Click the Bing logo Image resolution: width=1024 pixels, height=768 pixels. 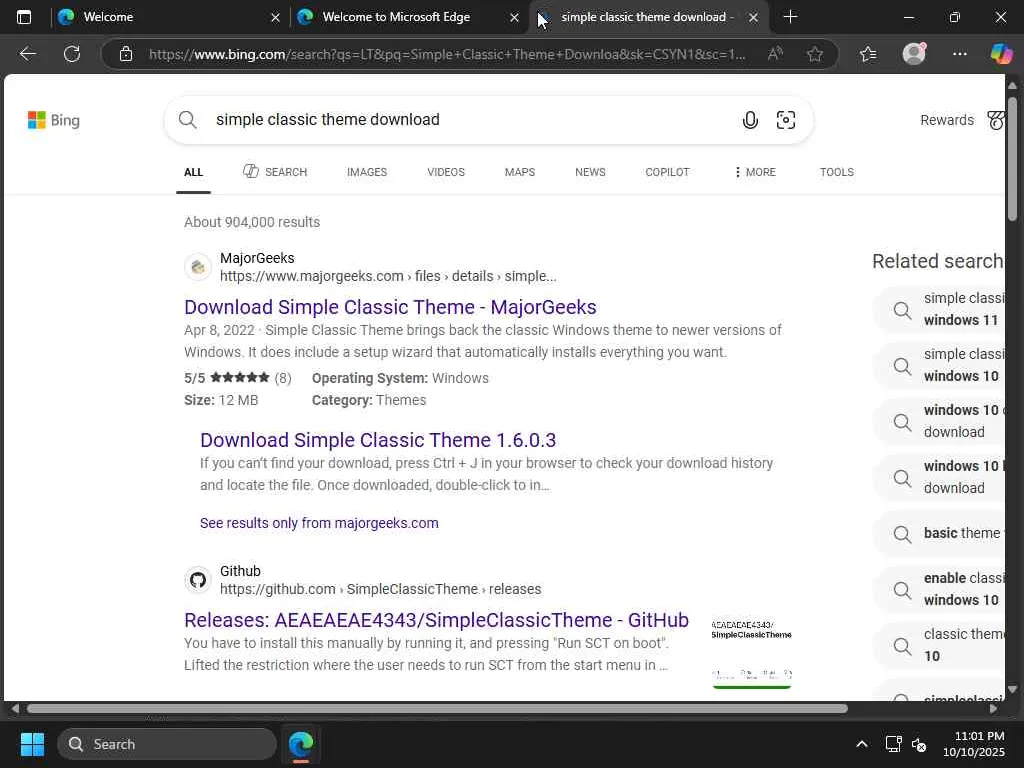tap(54, 120)
